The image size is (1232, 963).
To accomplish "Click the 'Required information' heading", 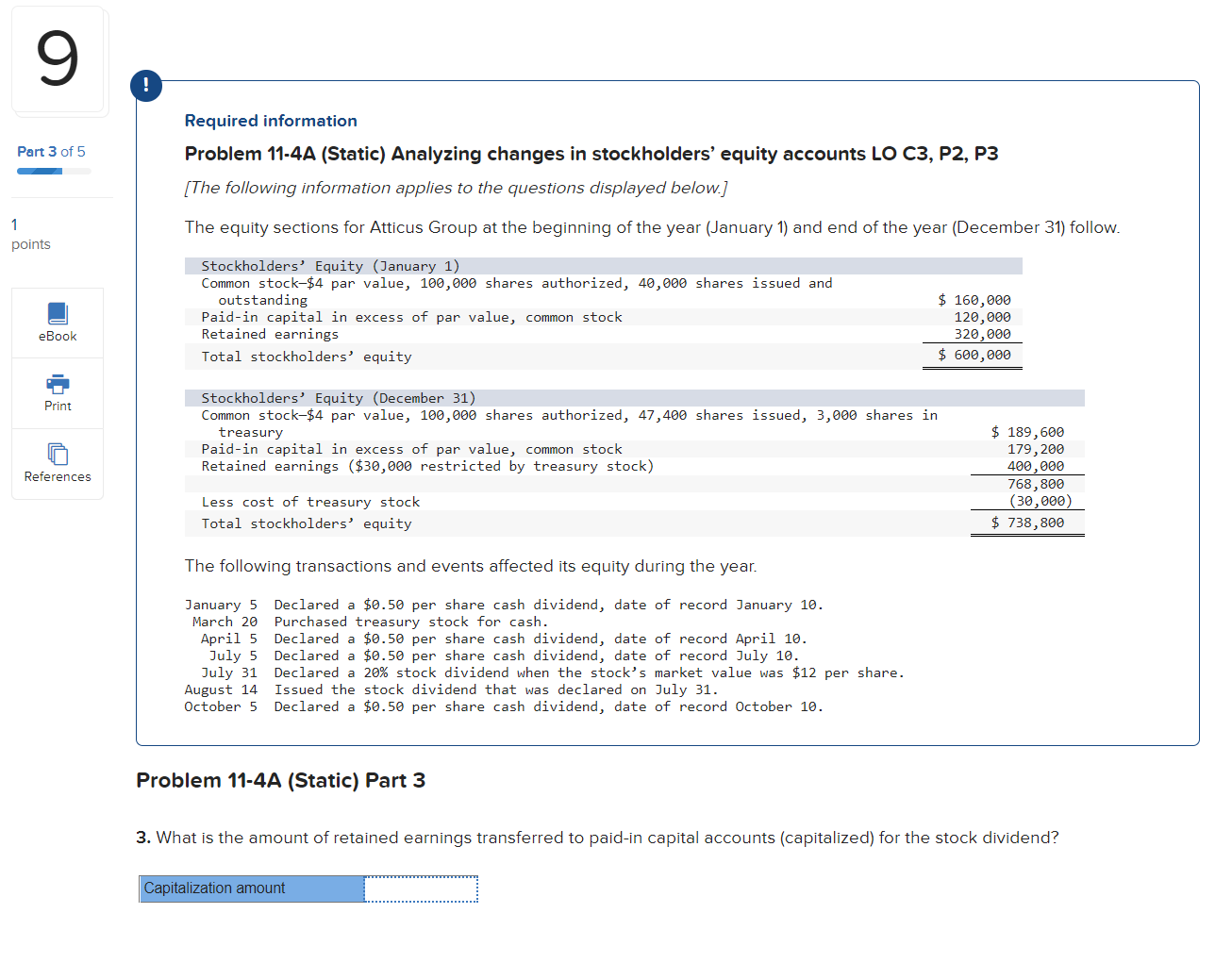I will click(271, 121).
